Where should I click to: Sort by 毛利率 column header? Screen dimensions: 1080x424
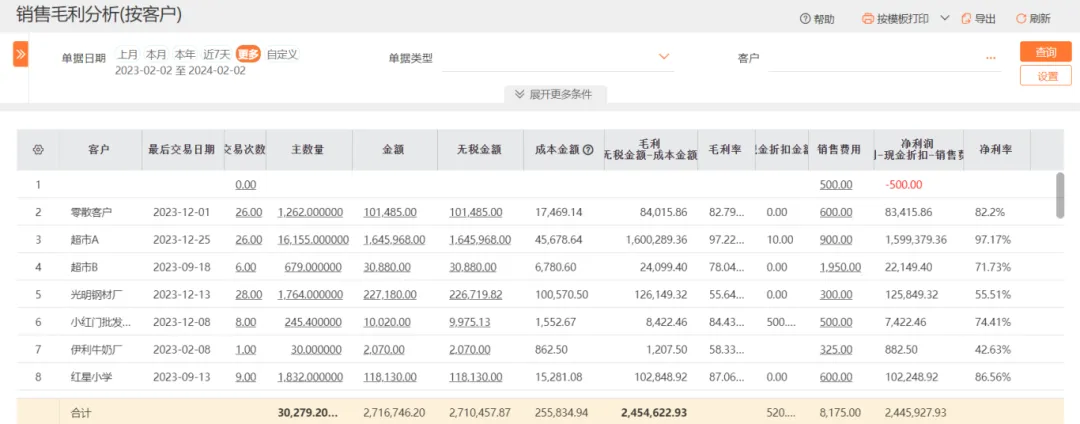click(726, 149)
